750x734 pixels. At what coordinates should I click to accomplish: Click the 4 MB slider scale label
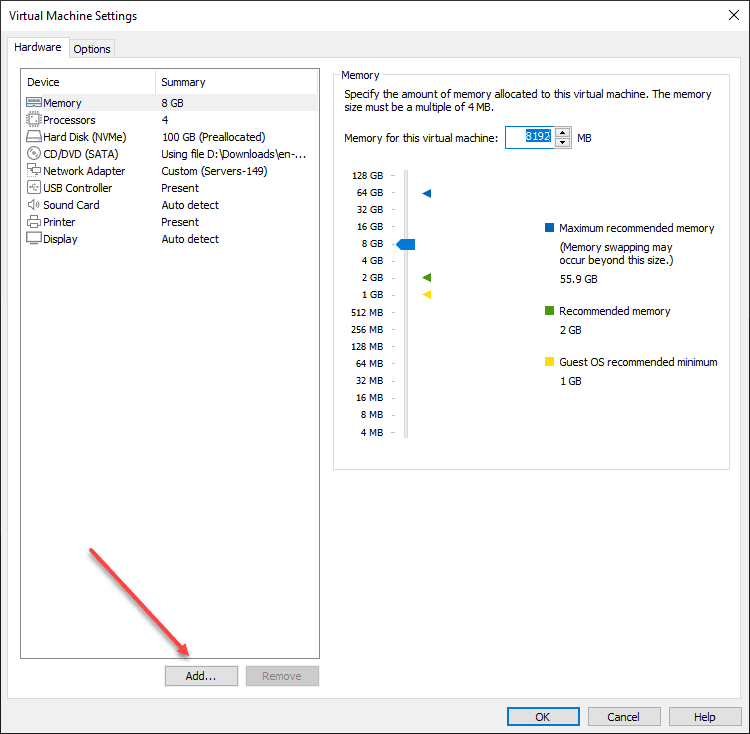coord(372,432)
